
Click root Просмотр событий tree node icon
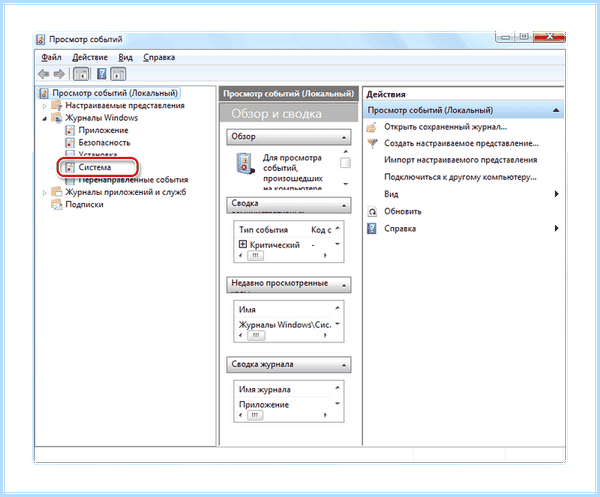click(44, 93)
